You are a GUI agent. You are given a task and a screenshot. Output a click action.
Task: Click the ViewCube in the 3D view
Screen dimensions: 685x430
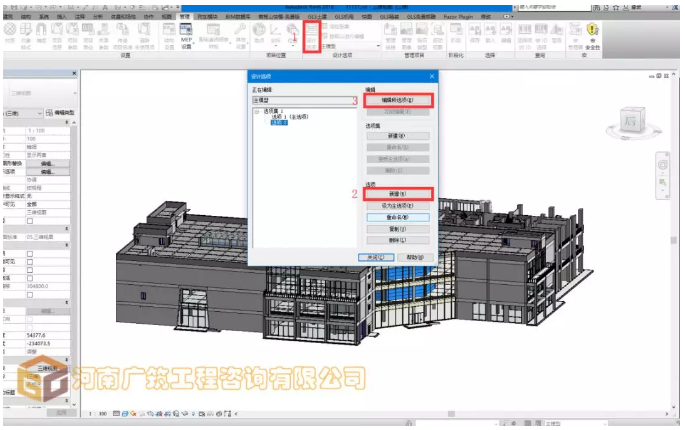click(x=632, y=121)
